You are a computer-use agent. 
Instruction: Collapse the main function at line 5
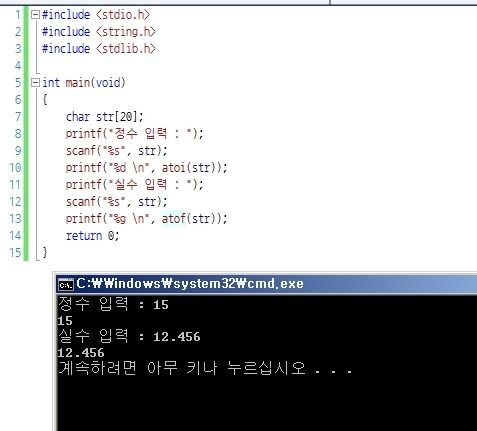(35, 83)
